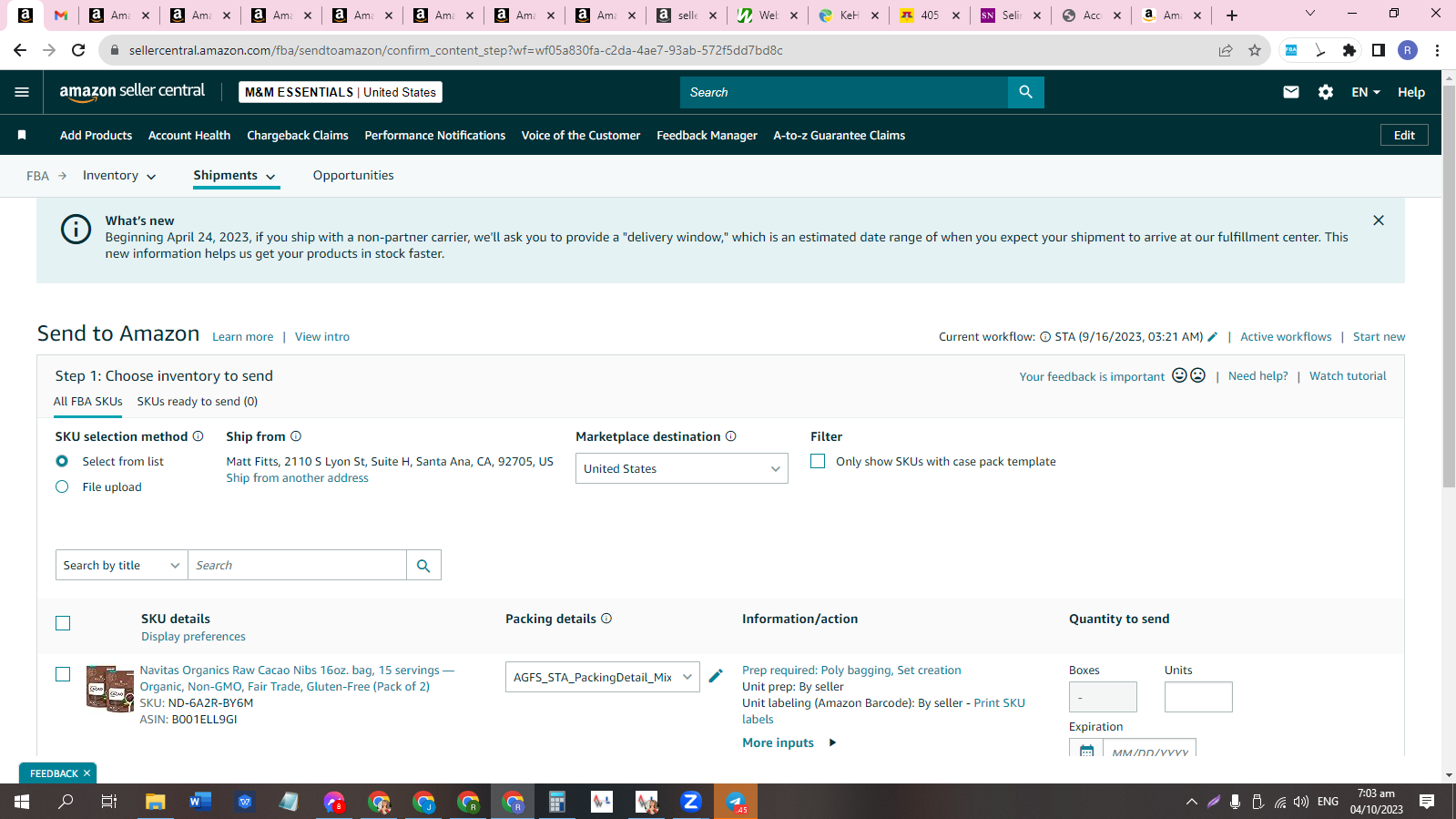Click the pencil icon to edit packing template
Image resolution: width=1456 pixels, height=819 pixels.
pos(716,676)
